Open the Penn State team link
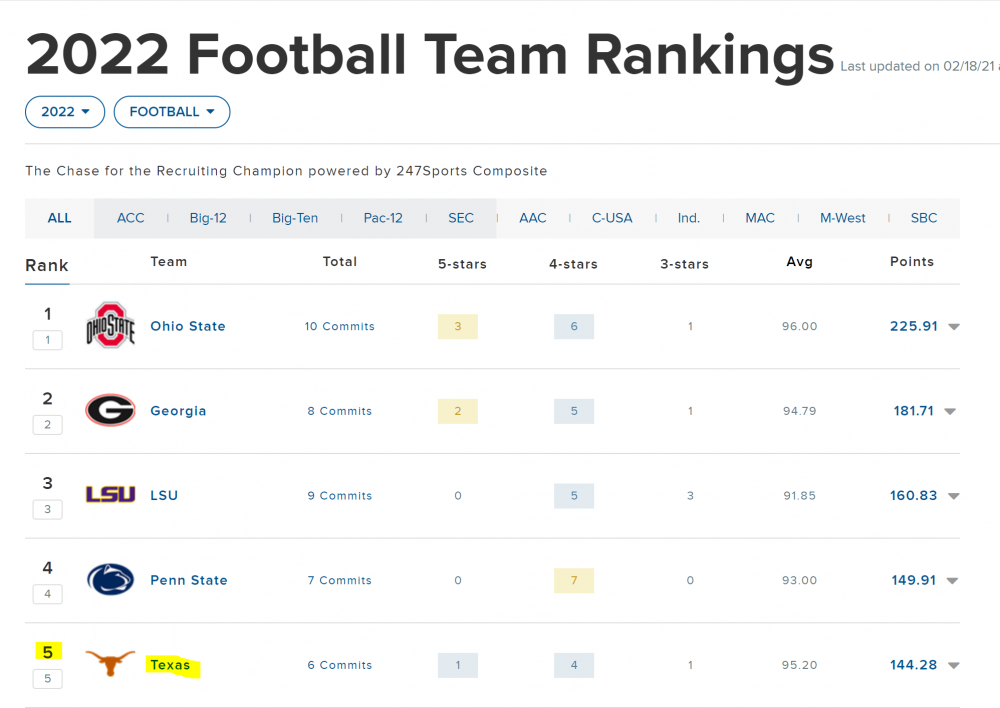The width and height of the screenshot is (1000, 708). click(x=189, y=580)
